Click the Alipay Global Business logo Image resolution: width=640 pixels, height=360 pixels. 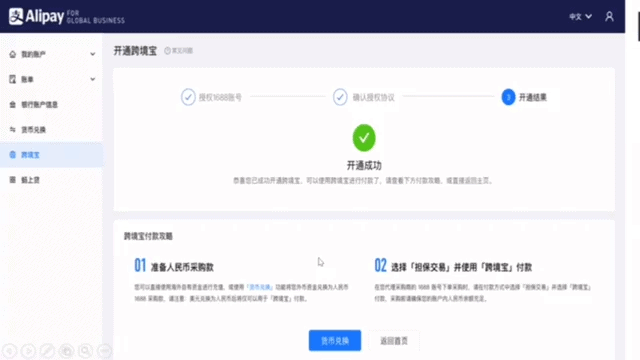pos(67,17)
